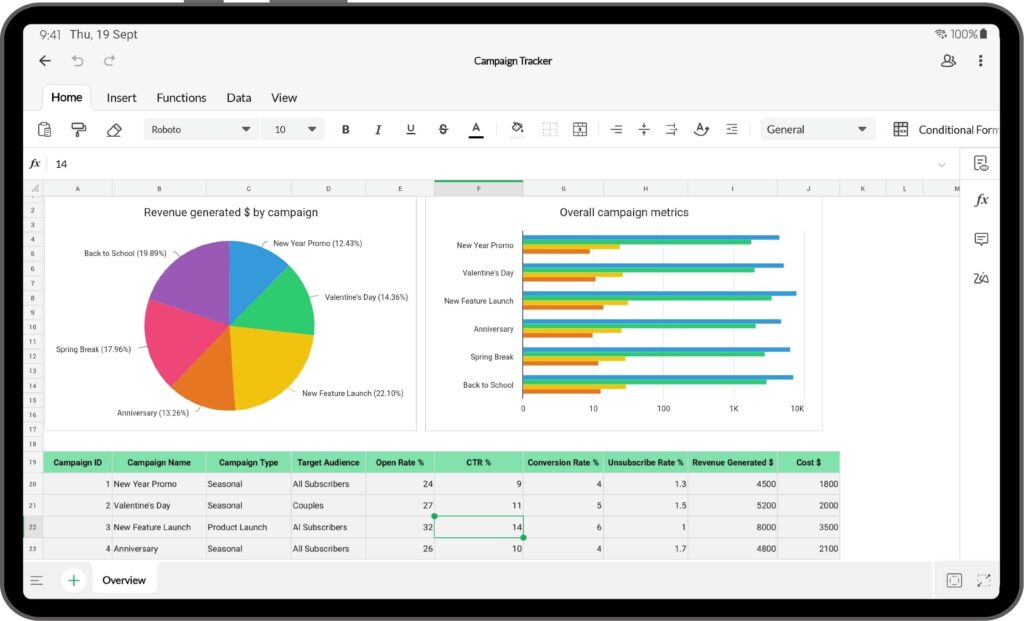Click the Campaign Name header cell
The image size is (1024, 621).
[159, 462]
